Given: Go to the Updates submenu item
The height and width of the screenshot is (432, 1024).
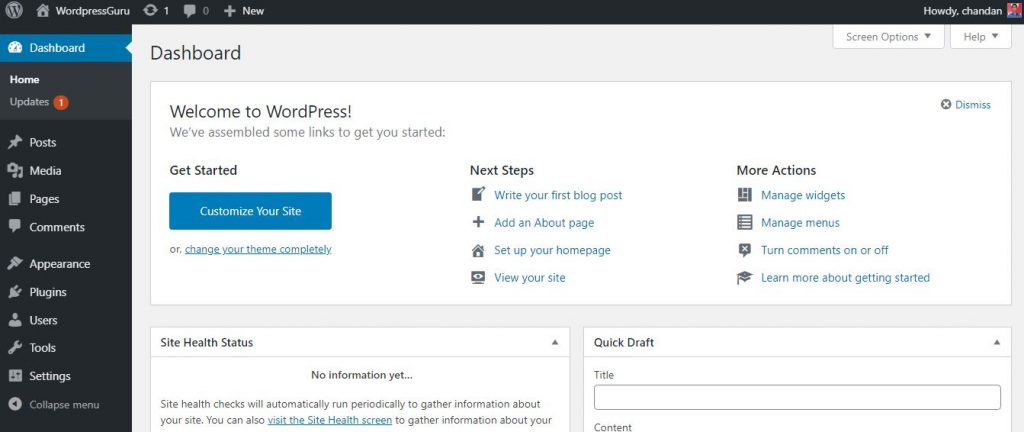Looking at the screenshot, I should [x=30, y=102].
